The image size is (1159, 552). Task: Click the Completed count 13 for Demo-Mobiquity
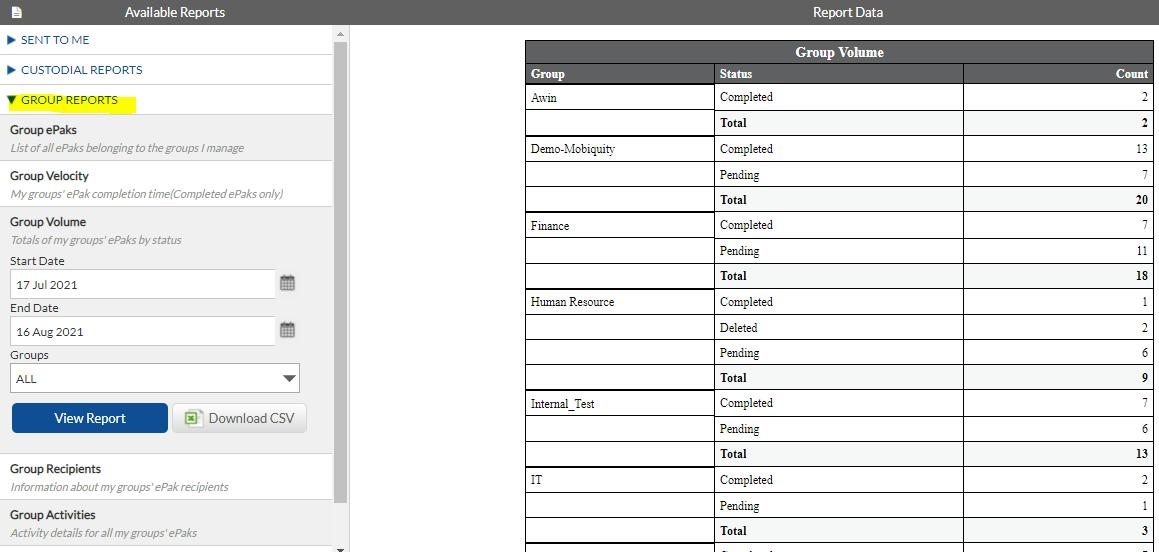click(1058, 149)
